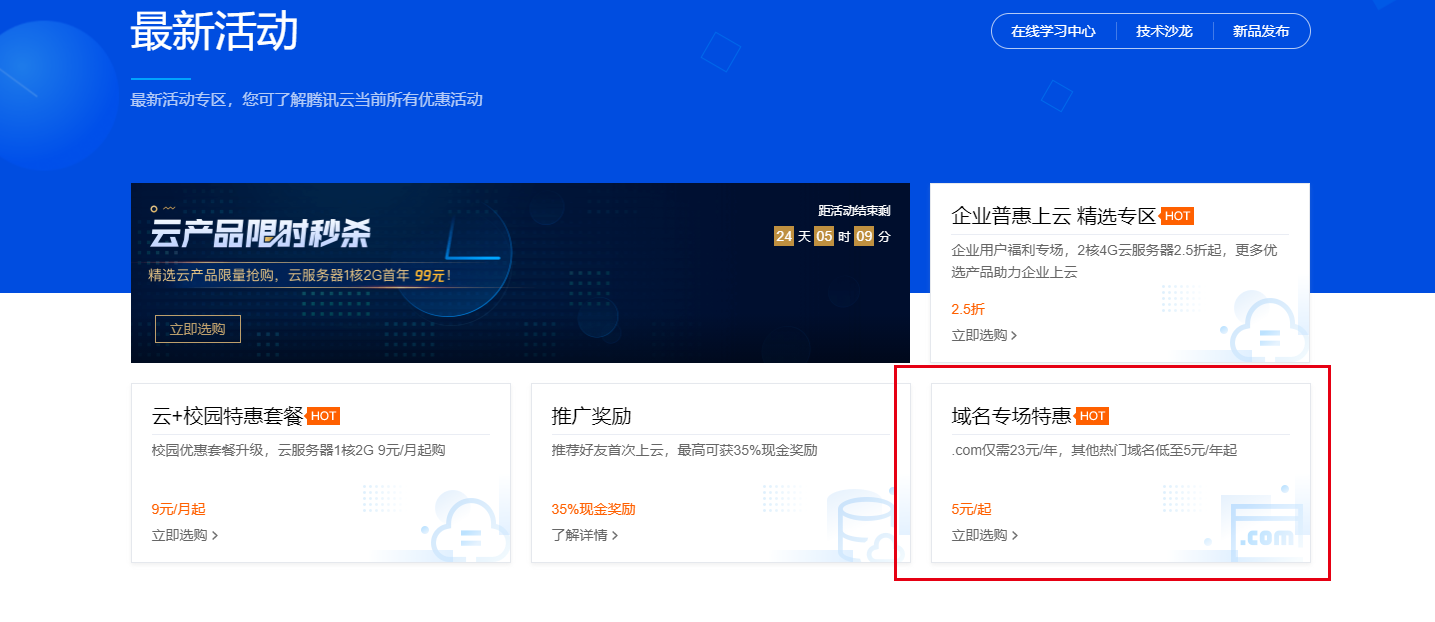Image resolution: width=1435 pixels, height=622 pixels.
Task: Click HOT badge on 域名专场特惠 card
Action: click(1092, 416)
